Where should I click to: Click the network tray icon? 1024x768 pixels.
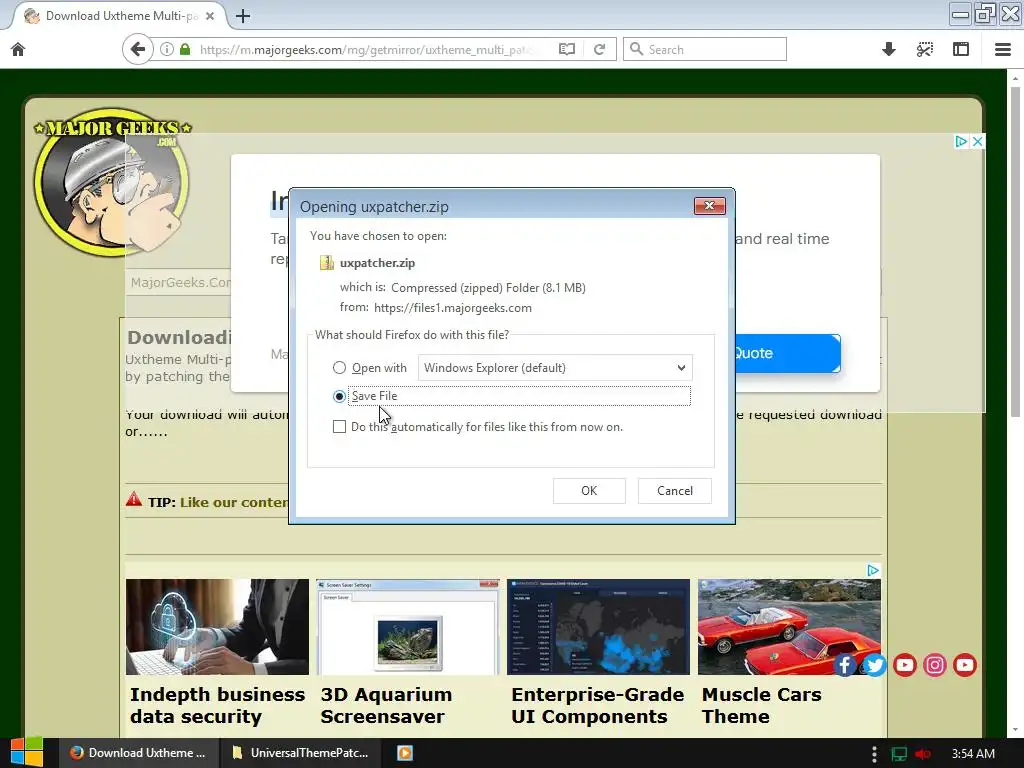[899, 754]
